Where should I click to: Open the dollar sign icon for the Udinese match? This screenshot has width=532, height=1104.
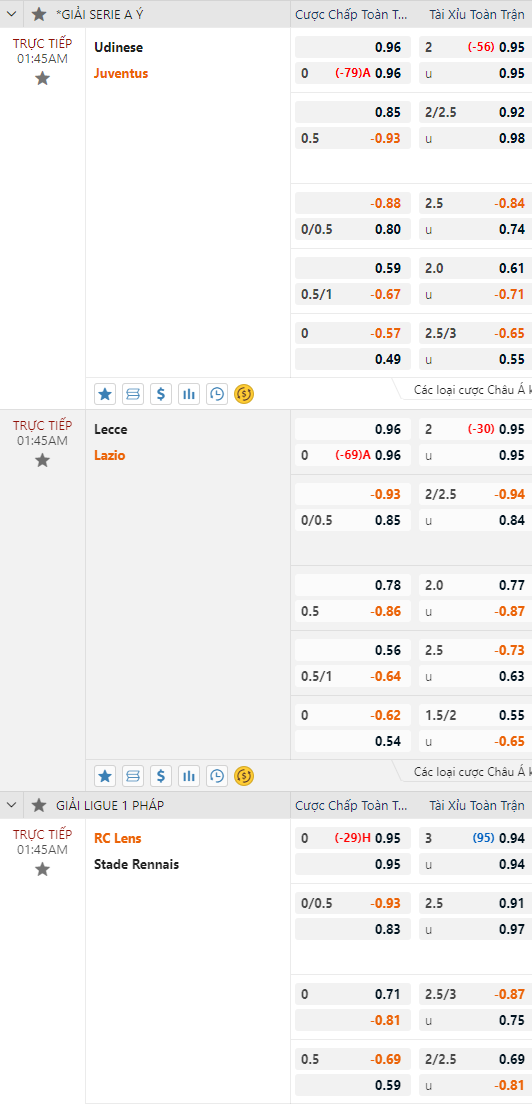point(160,394)
